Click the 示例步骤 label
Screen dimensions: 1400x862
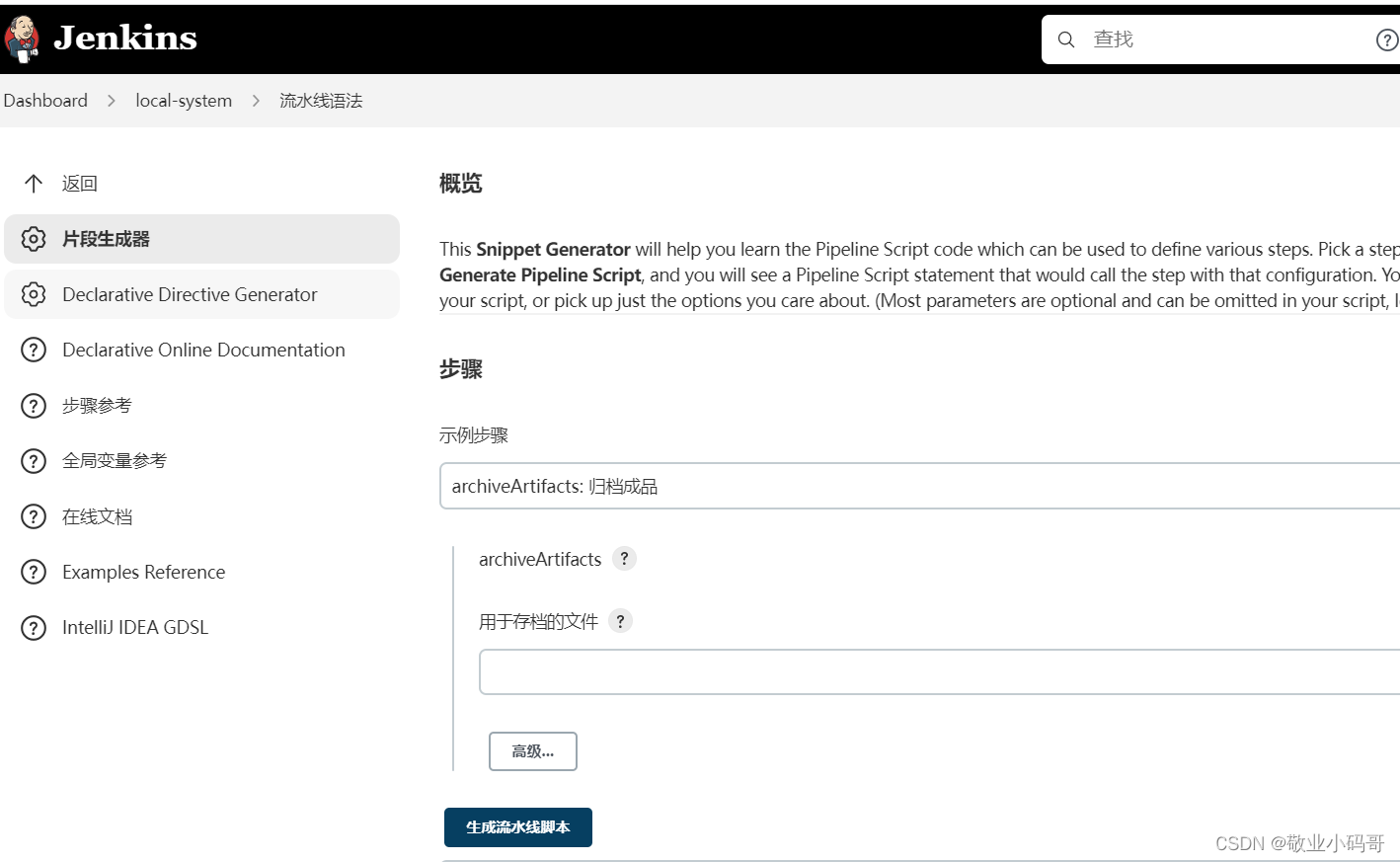click(x=474, y=435)
